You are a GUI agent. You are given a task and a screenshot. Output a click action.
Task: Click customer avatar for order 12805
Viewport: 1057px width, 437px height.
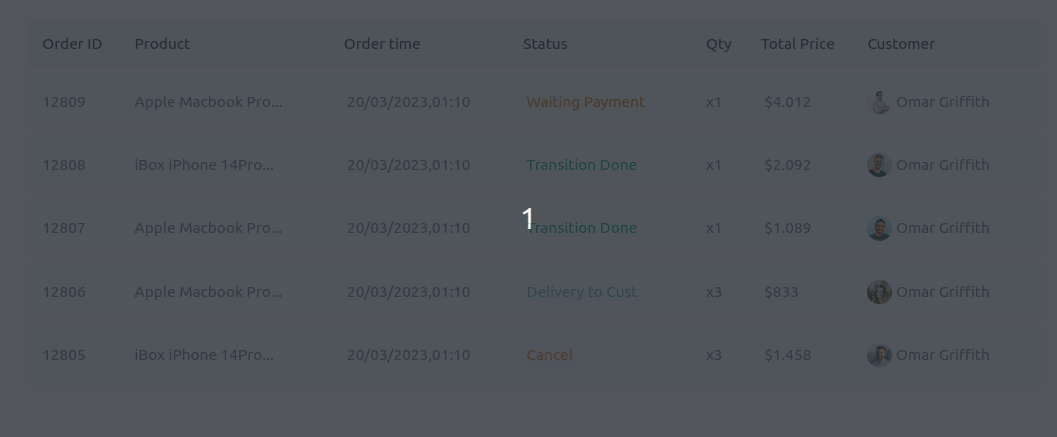click(878, 355)
